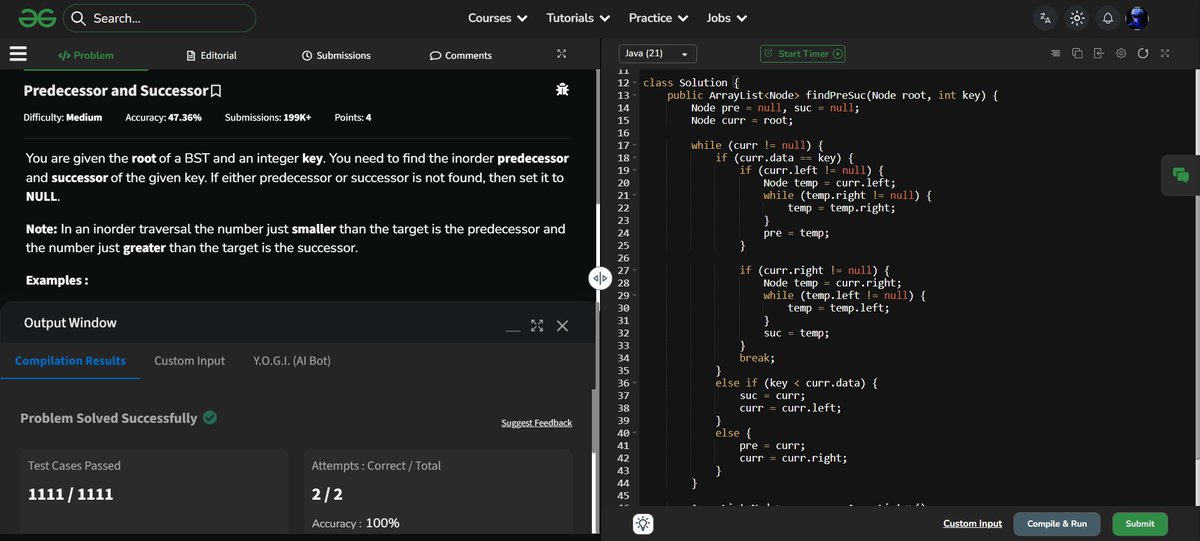The height and width of the screenshot is (541, 1200).
Task: Open the notifications bell
Action: (x=1107, y=18)
